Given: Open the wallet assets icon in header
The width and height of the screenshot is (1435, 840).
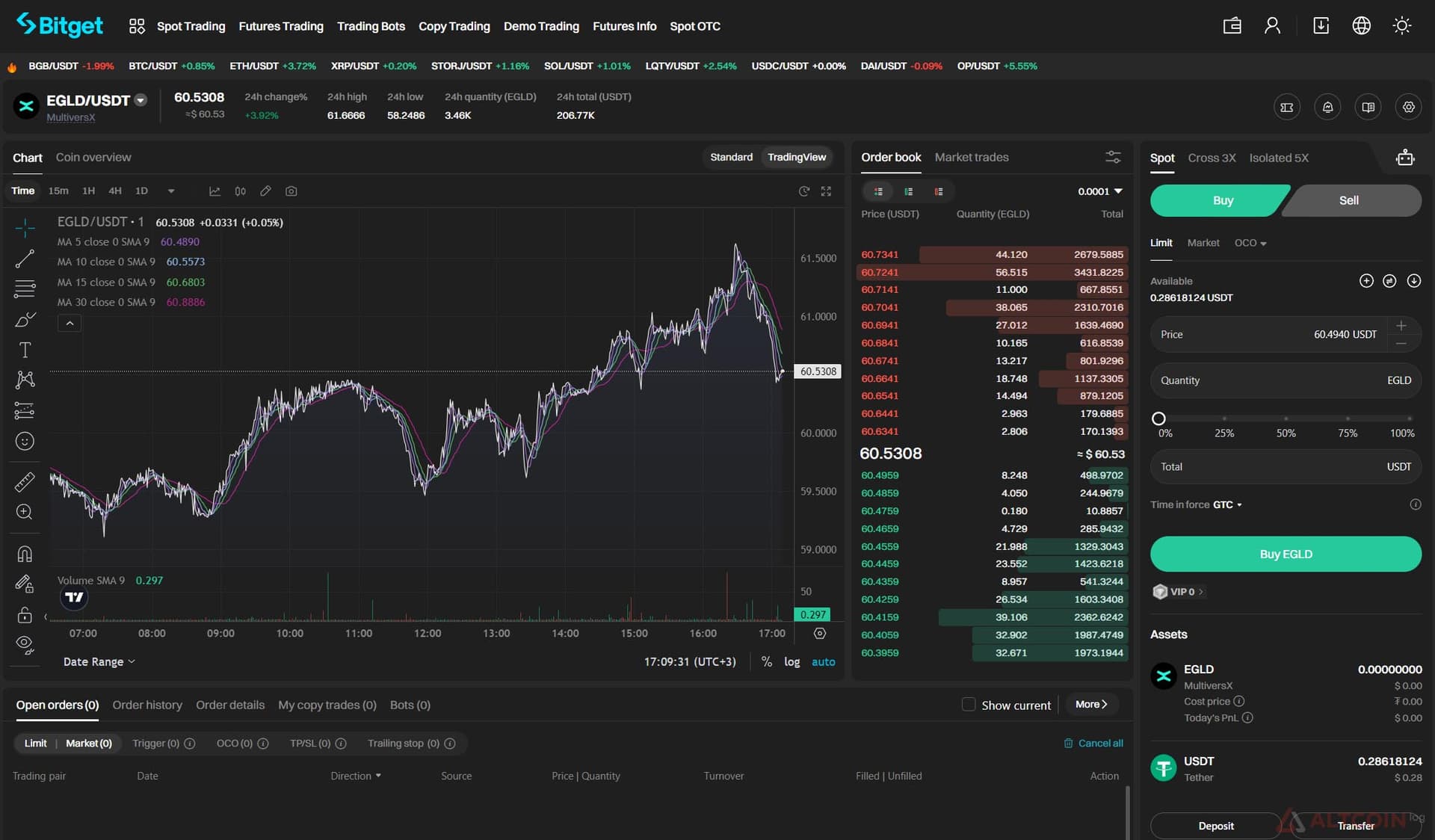Looking at the screenshot, I should click(1232, 25).
